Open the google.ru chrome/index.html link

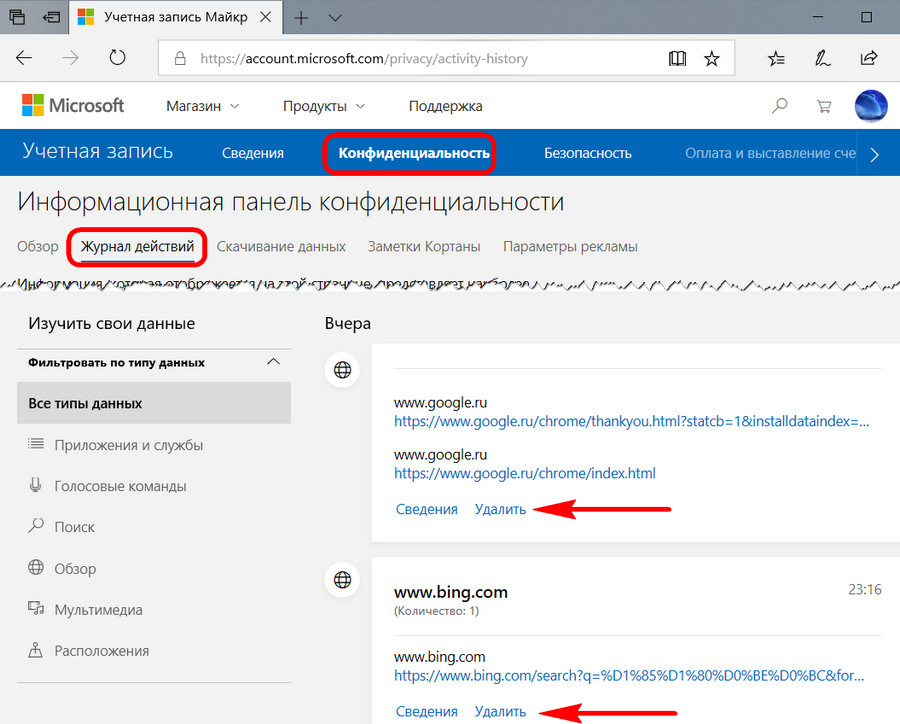(525, 473)
